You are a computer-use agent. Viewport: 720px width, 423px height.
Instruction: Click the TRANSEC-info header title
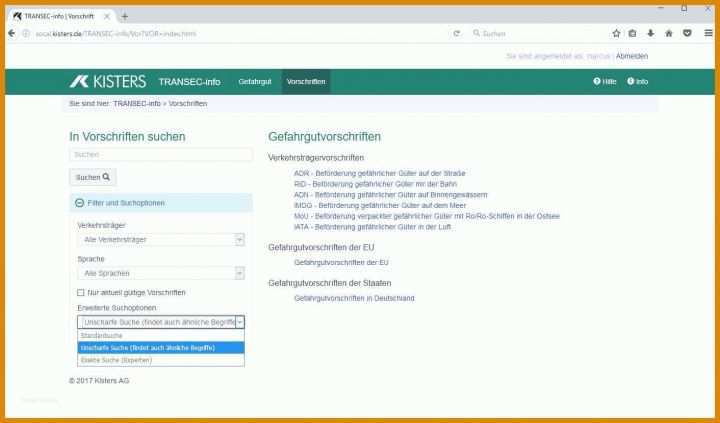tap(190, 82)
